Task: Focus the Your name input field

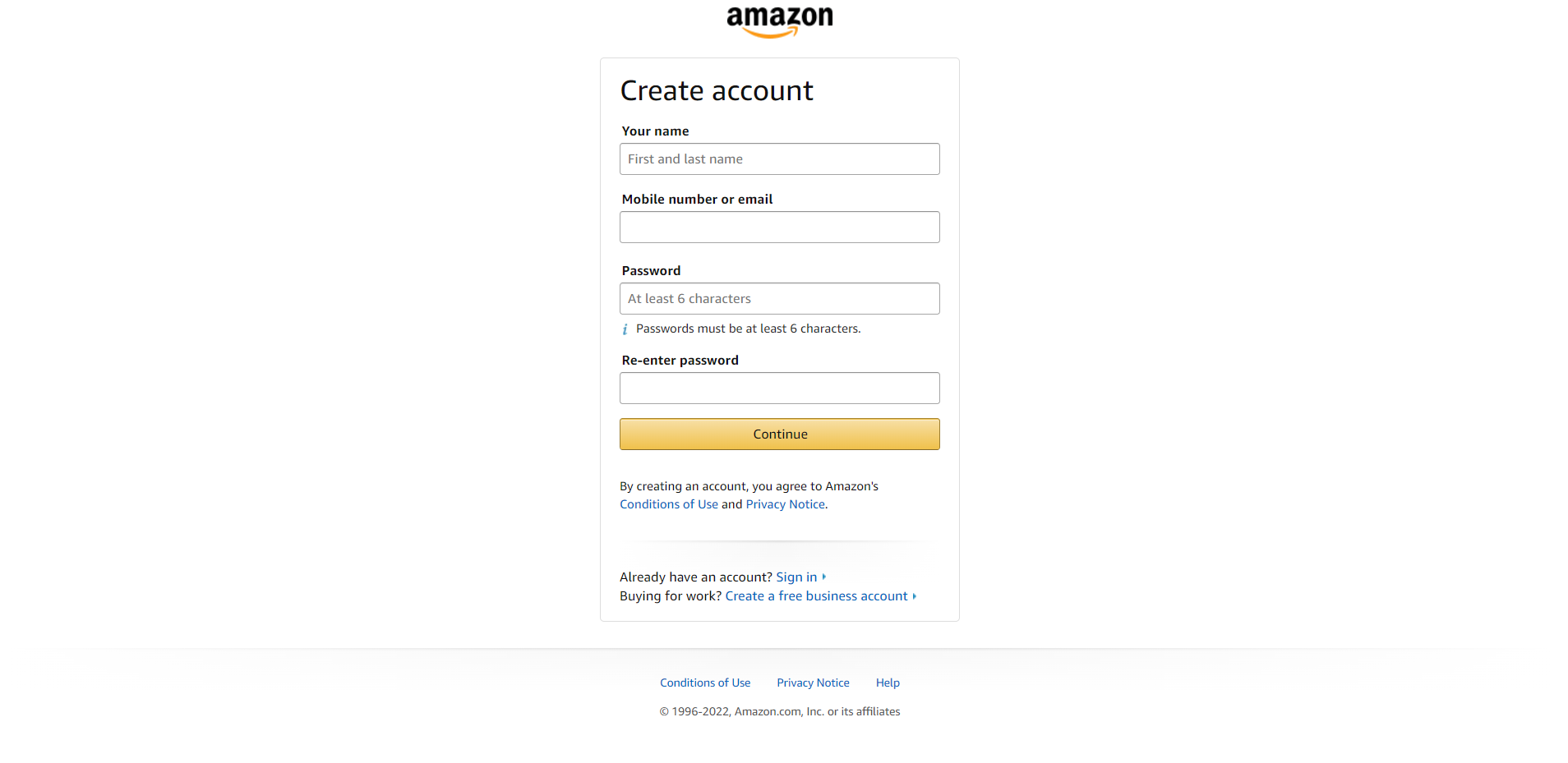Action: tap(779, 159)
